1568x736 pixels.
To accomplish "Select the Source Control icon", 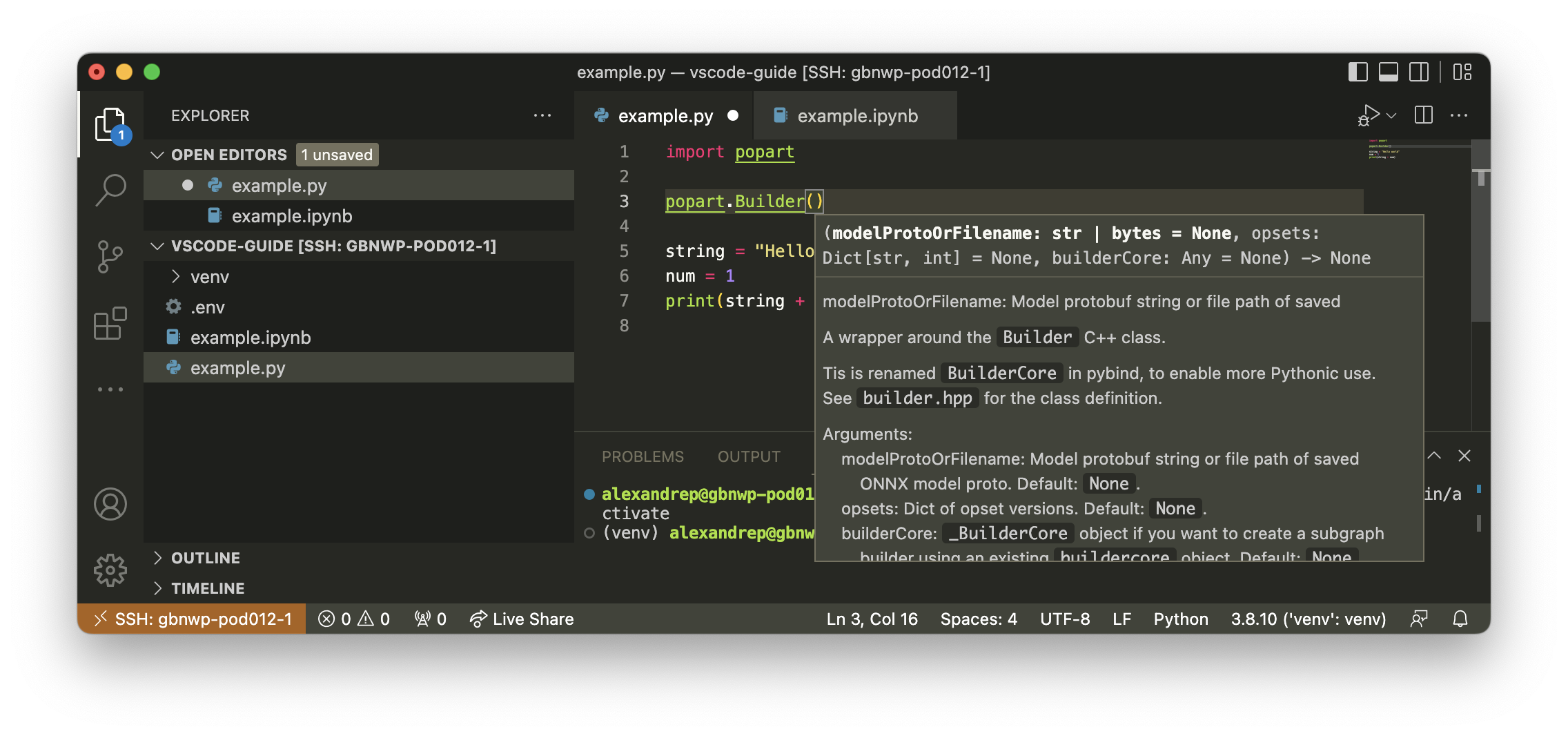I will pyautogui.click(x=110, y=255).
